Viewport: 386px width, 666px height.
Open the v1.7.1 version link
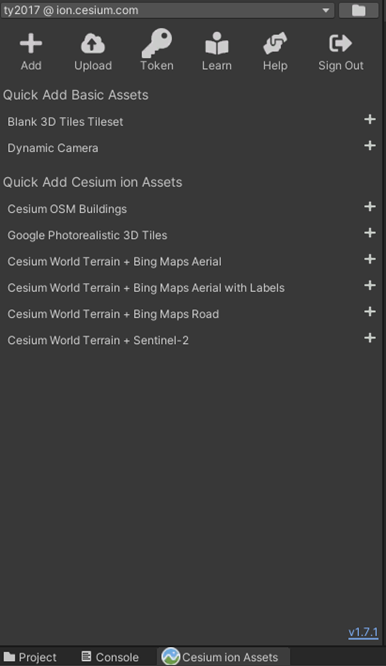[363, 632]
